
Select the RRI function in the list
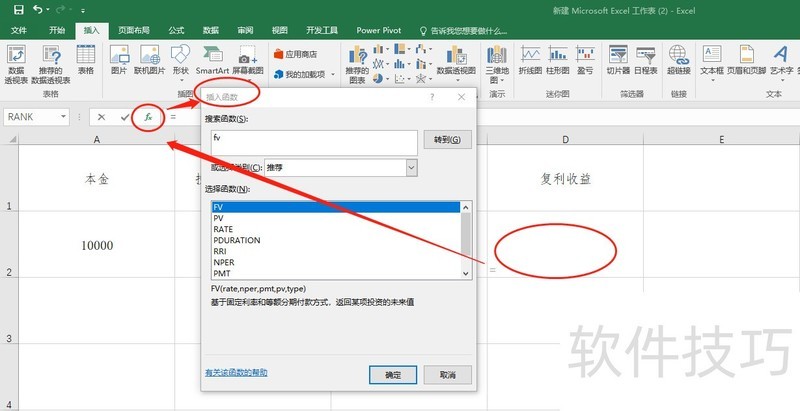(336, 251)
